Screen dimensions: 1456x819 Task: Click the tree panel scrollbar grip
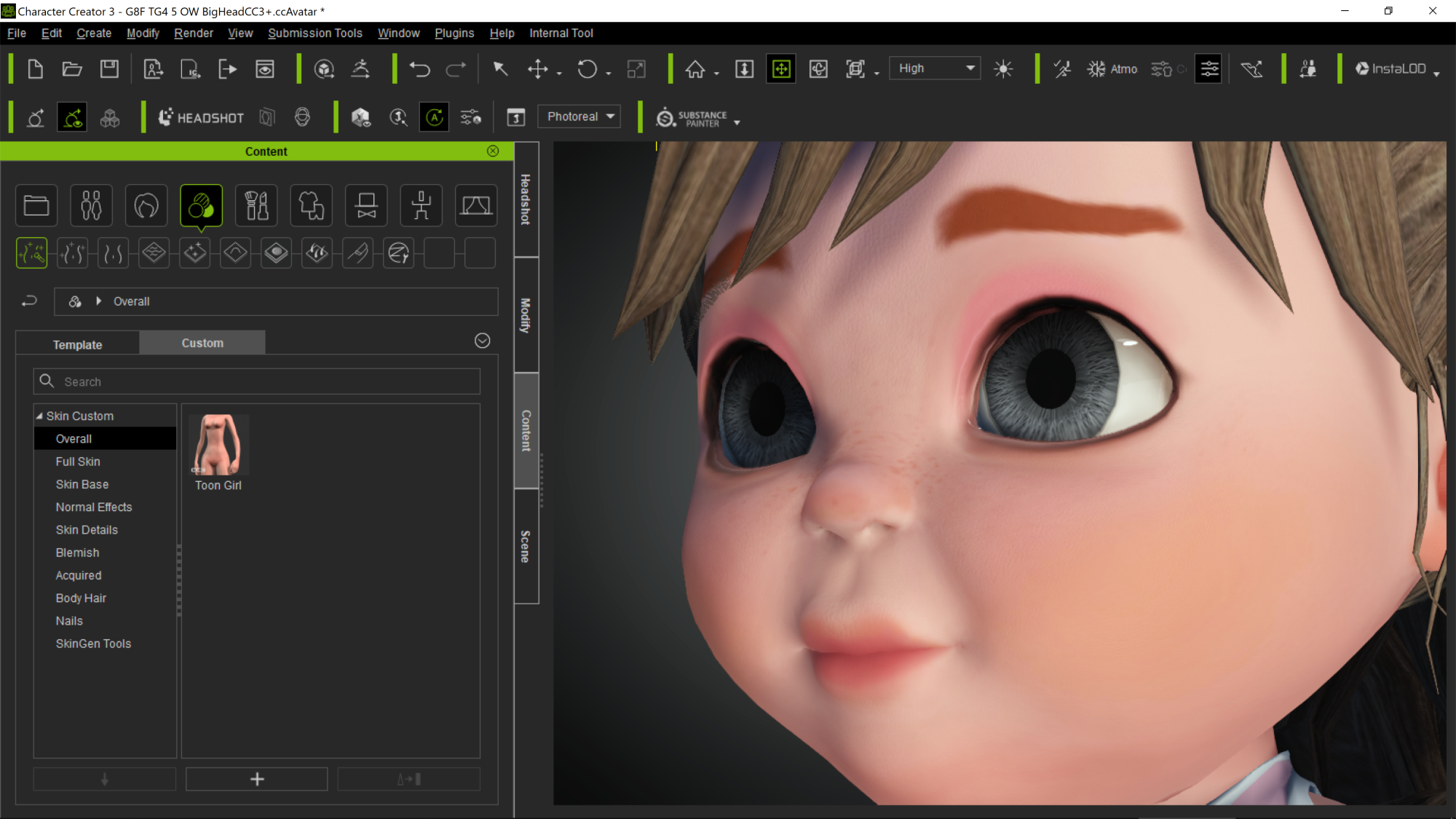[x=179, y=580]
